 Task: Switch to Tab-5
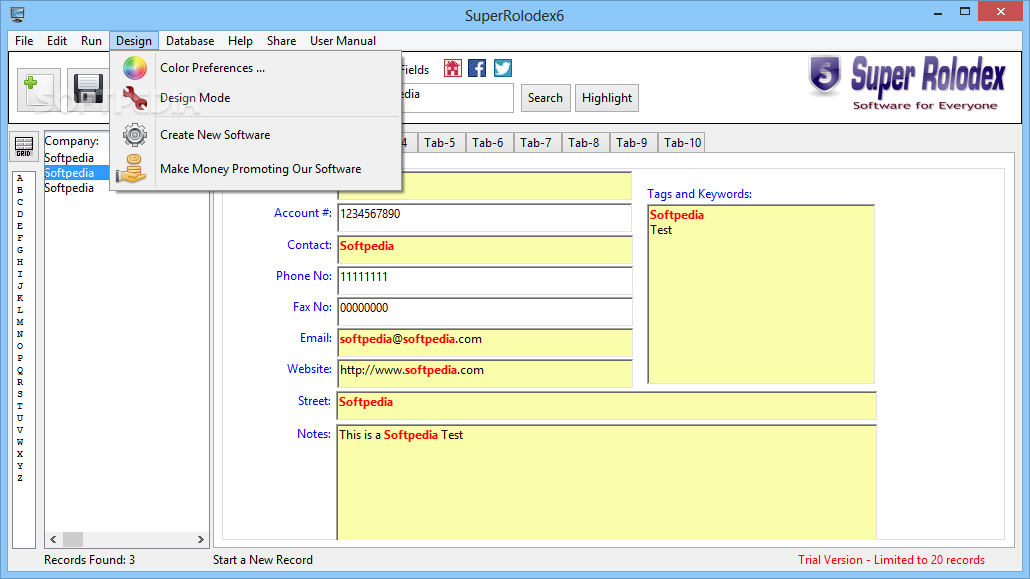click(x=440, y=143)
